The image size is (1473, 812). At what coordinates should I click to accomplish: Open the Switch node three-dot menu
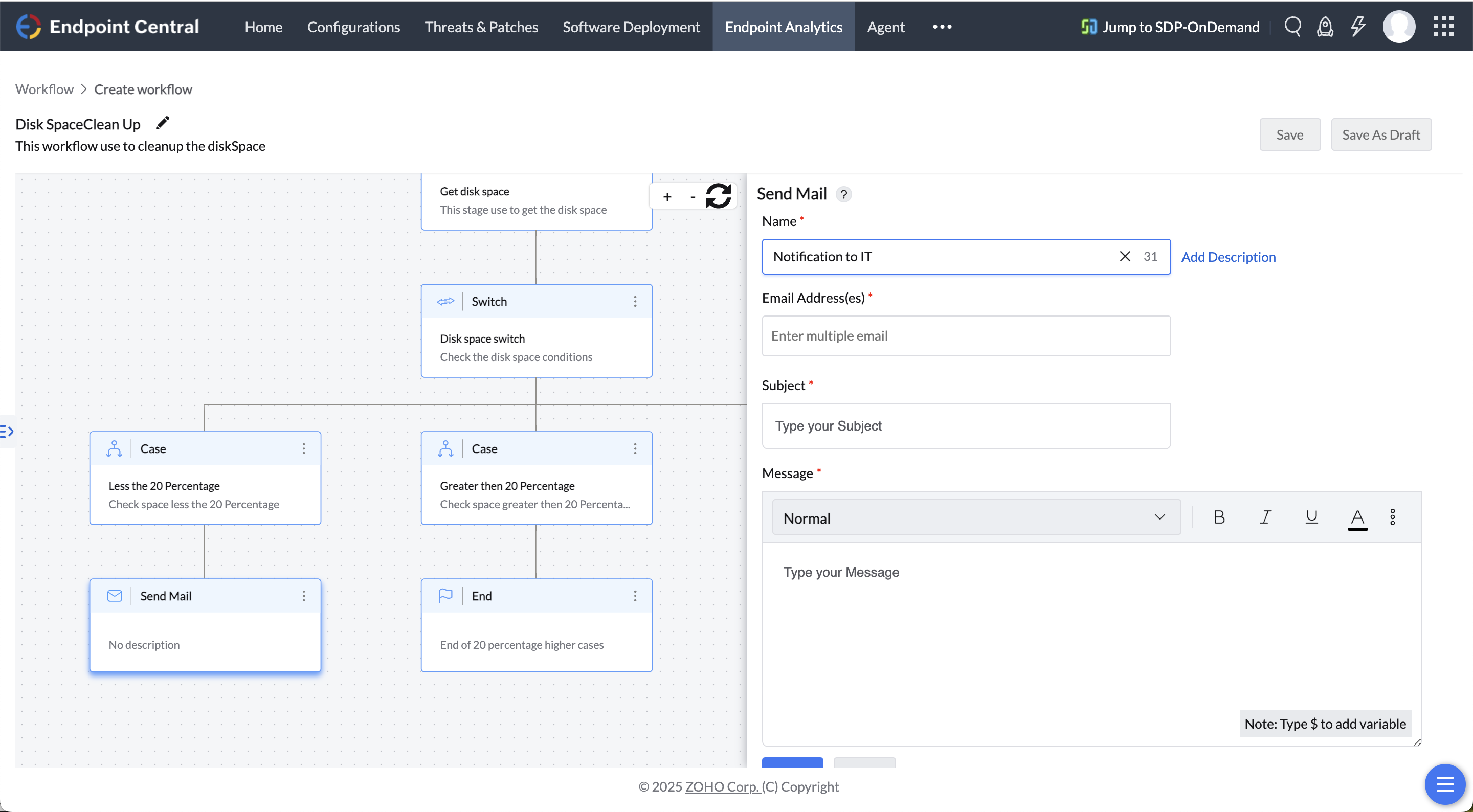tap(635, 301)
